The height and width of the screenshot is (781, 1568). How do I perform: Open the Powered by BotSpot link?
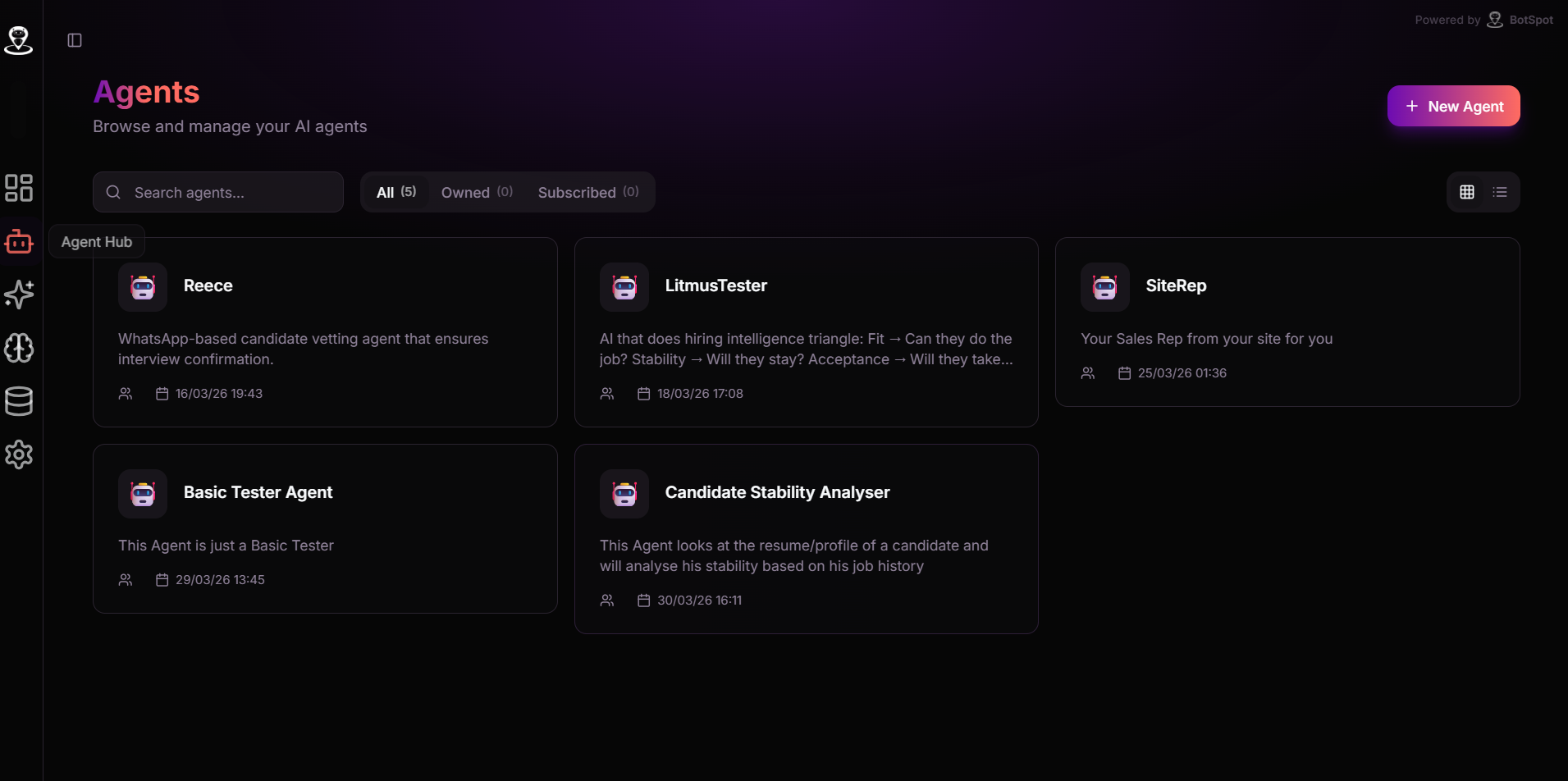(x=1483, y=20)
